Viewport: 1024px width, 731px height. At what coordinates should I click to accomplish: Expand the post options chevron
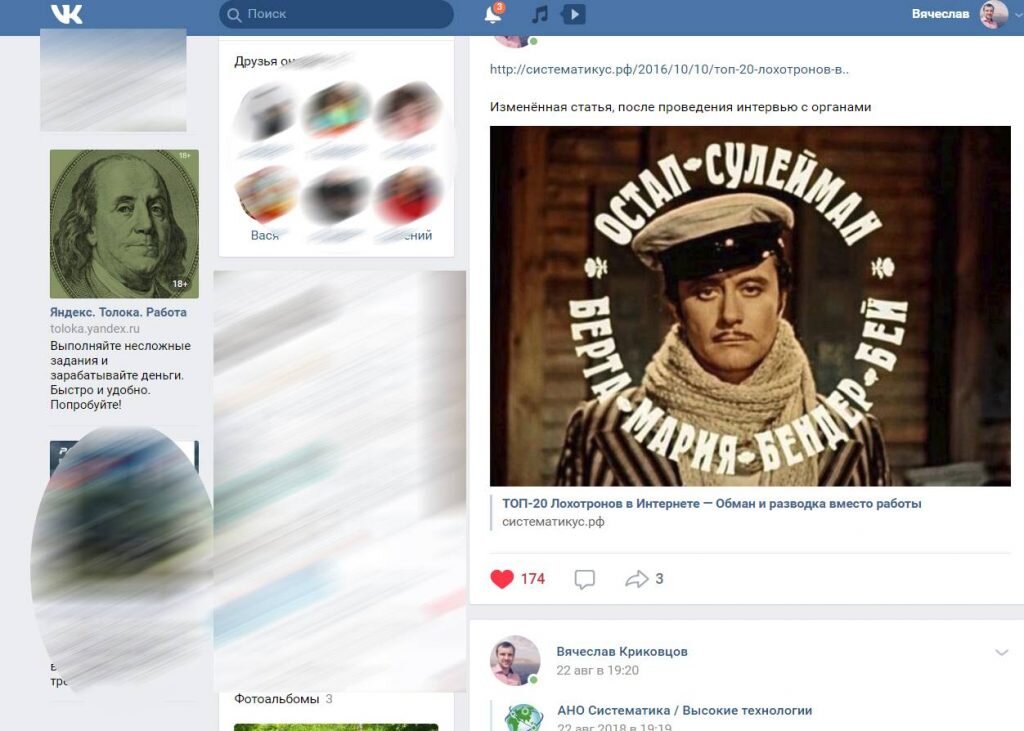coord(1001,652)
